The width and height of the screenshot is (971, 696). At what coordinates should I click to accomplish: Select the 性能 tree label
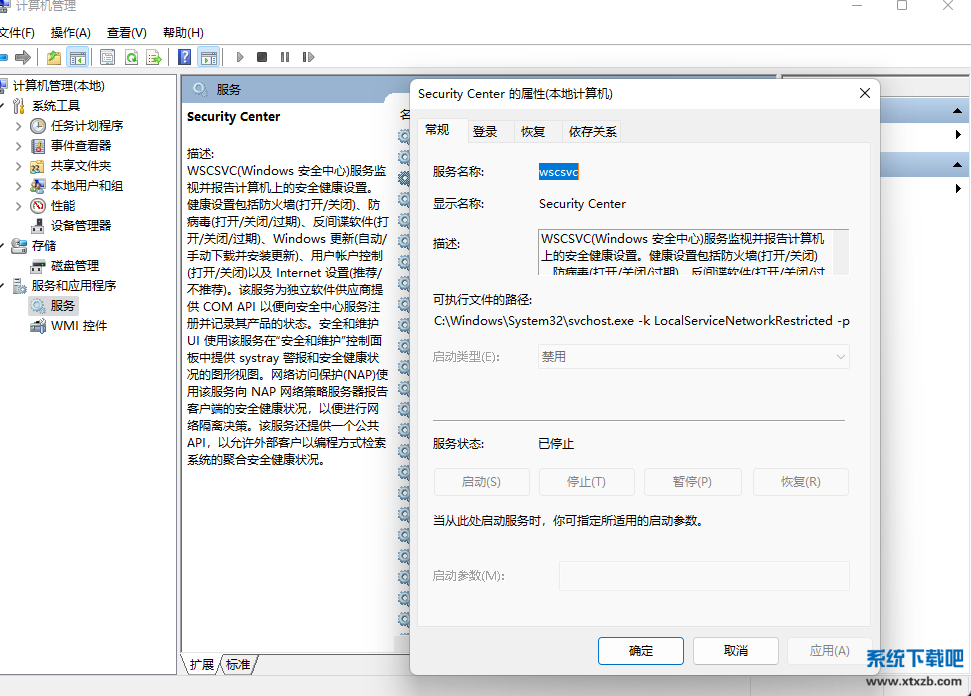click(x=63, y=206)
